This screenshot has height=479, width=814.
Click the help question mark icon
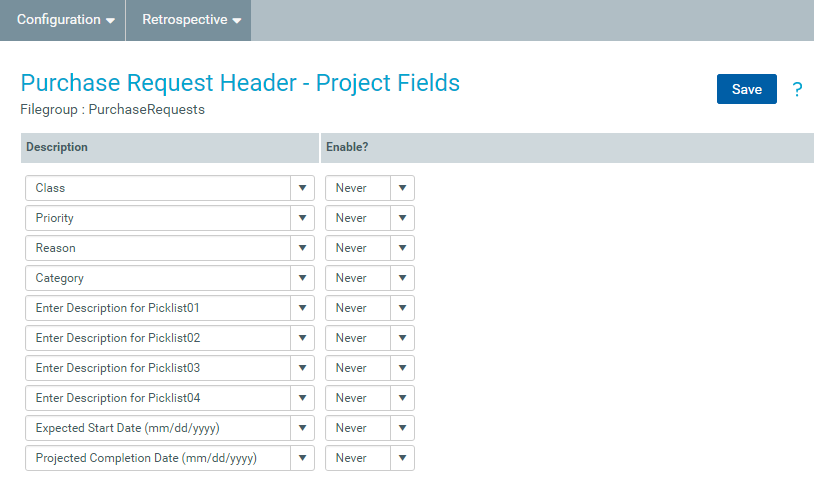797,90
